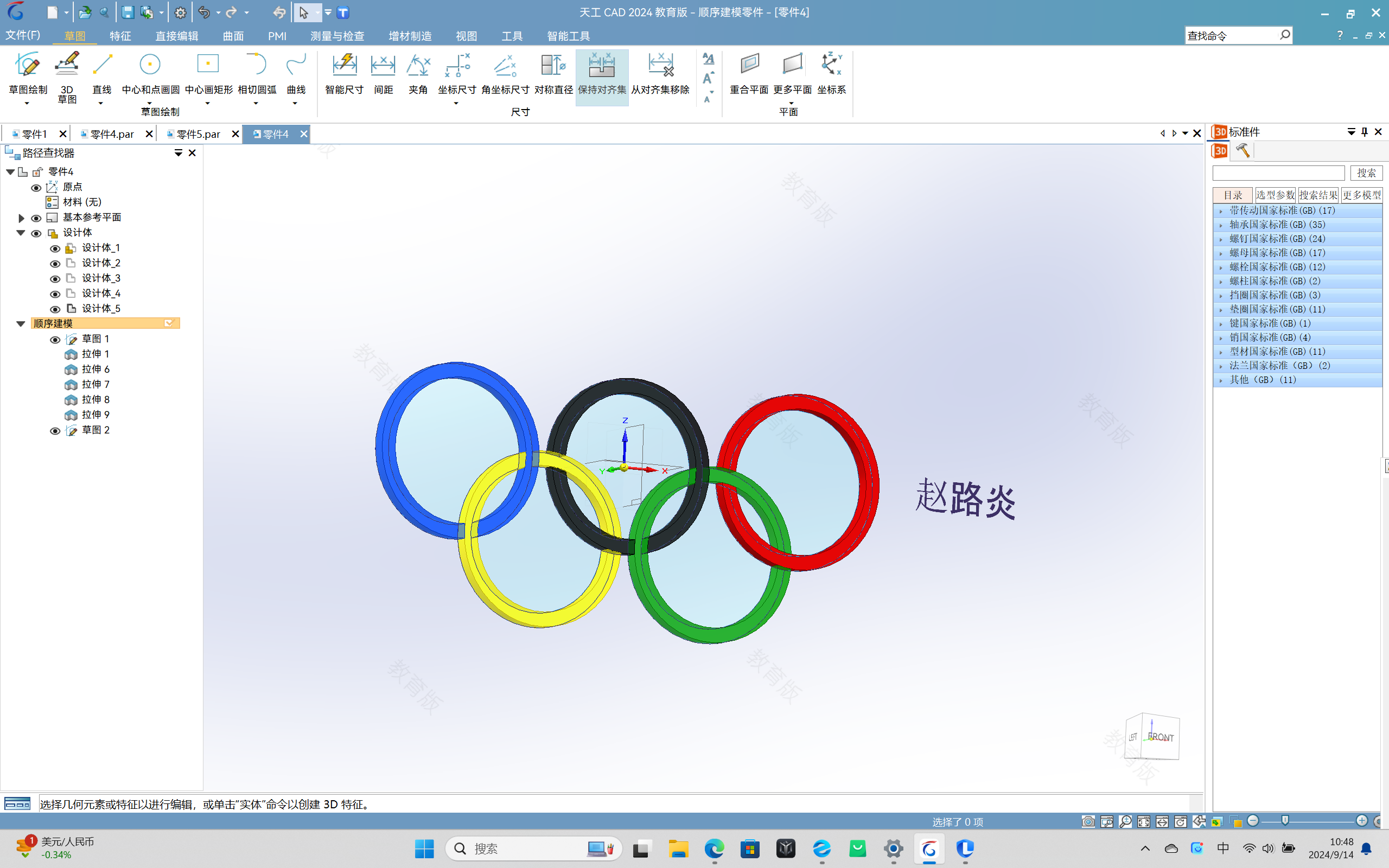Click the zoom slider handle in status bar
The width and height of the screenshot is (1389, 868).
pos(1285,820)
